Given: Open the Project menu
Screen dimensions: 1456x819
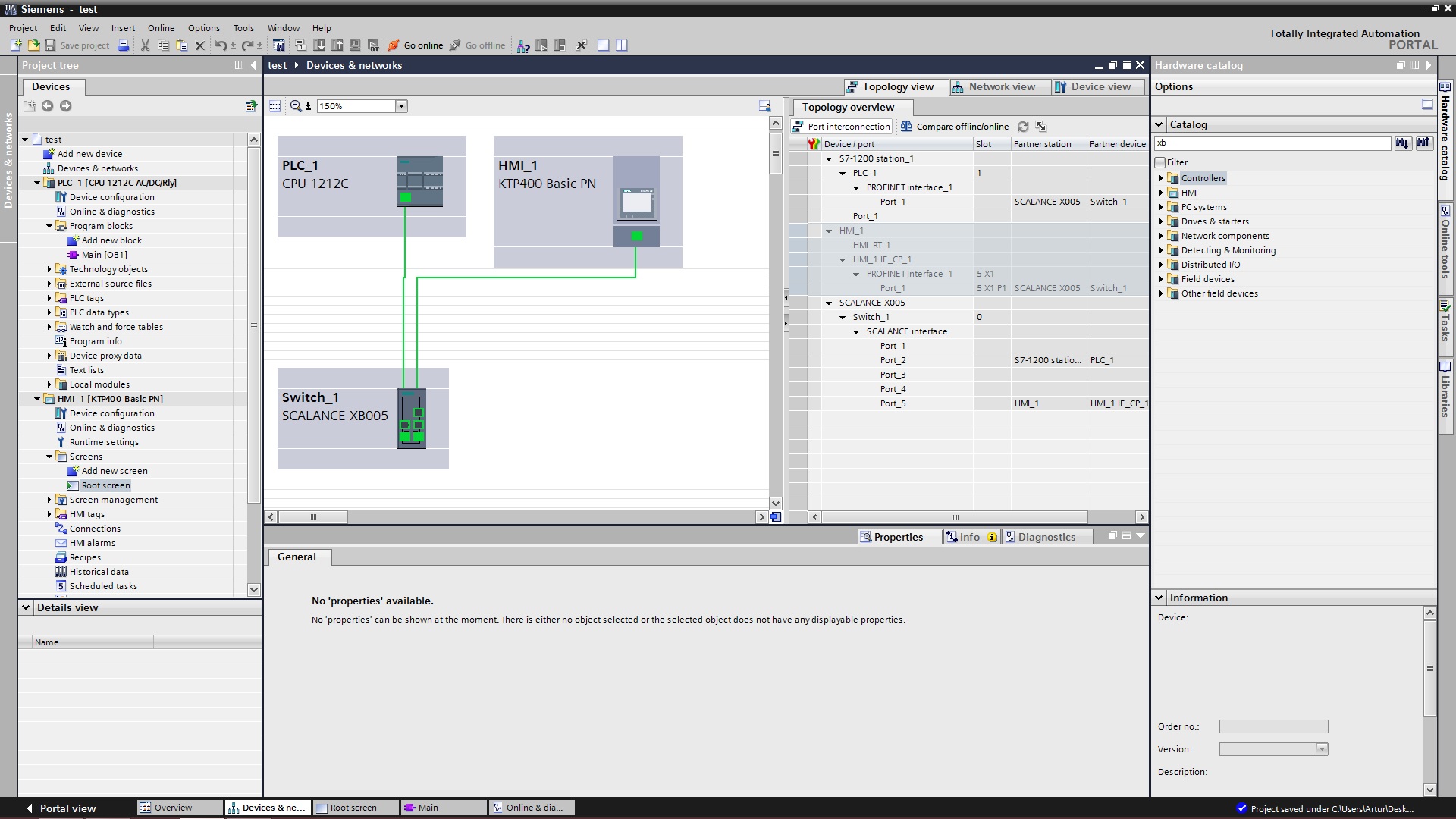Looking at the screenshot, I should tap(24, 28).
